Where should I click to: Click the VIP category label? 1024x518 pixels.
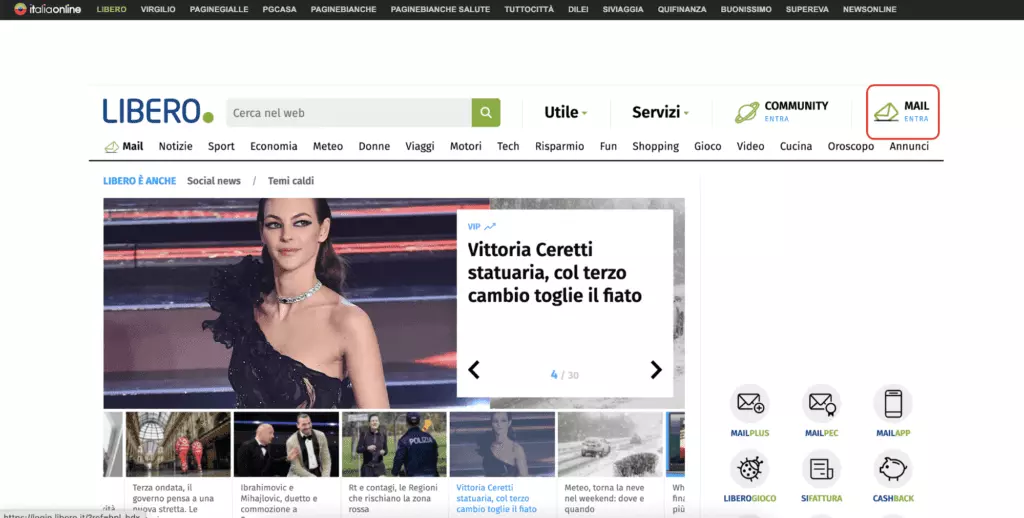coord(474,227)
